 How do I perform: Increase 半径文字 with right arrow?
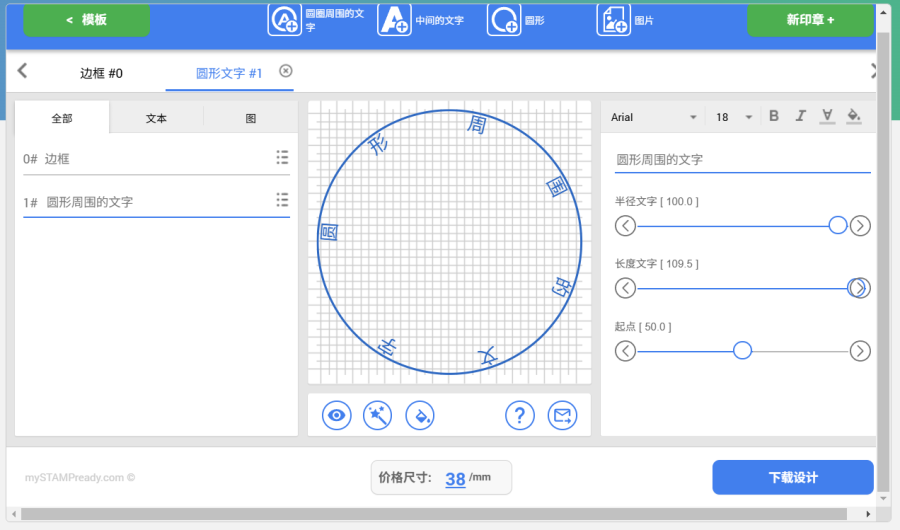pos(860,226)
